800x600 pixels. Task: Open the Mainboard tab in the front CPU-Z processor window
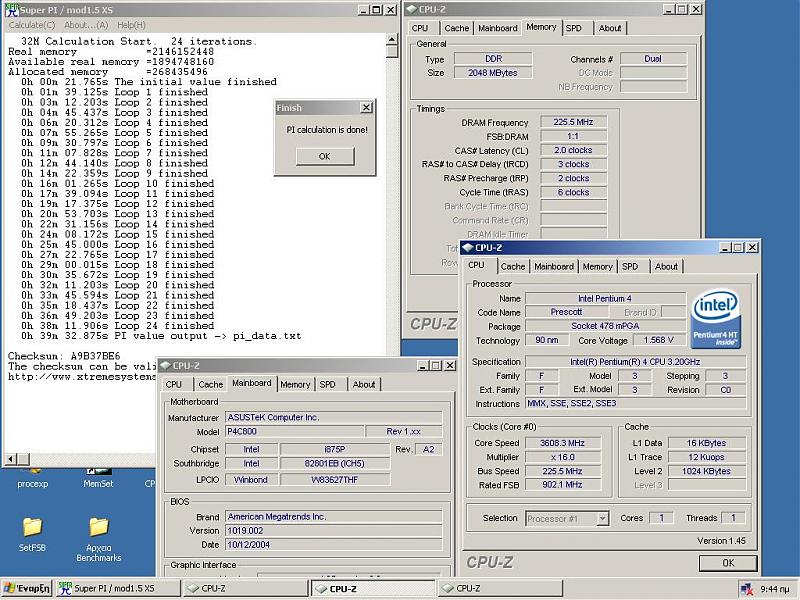click(x=554, y=266)
